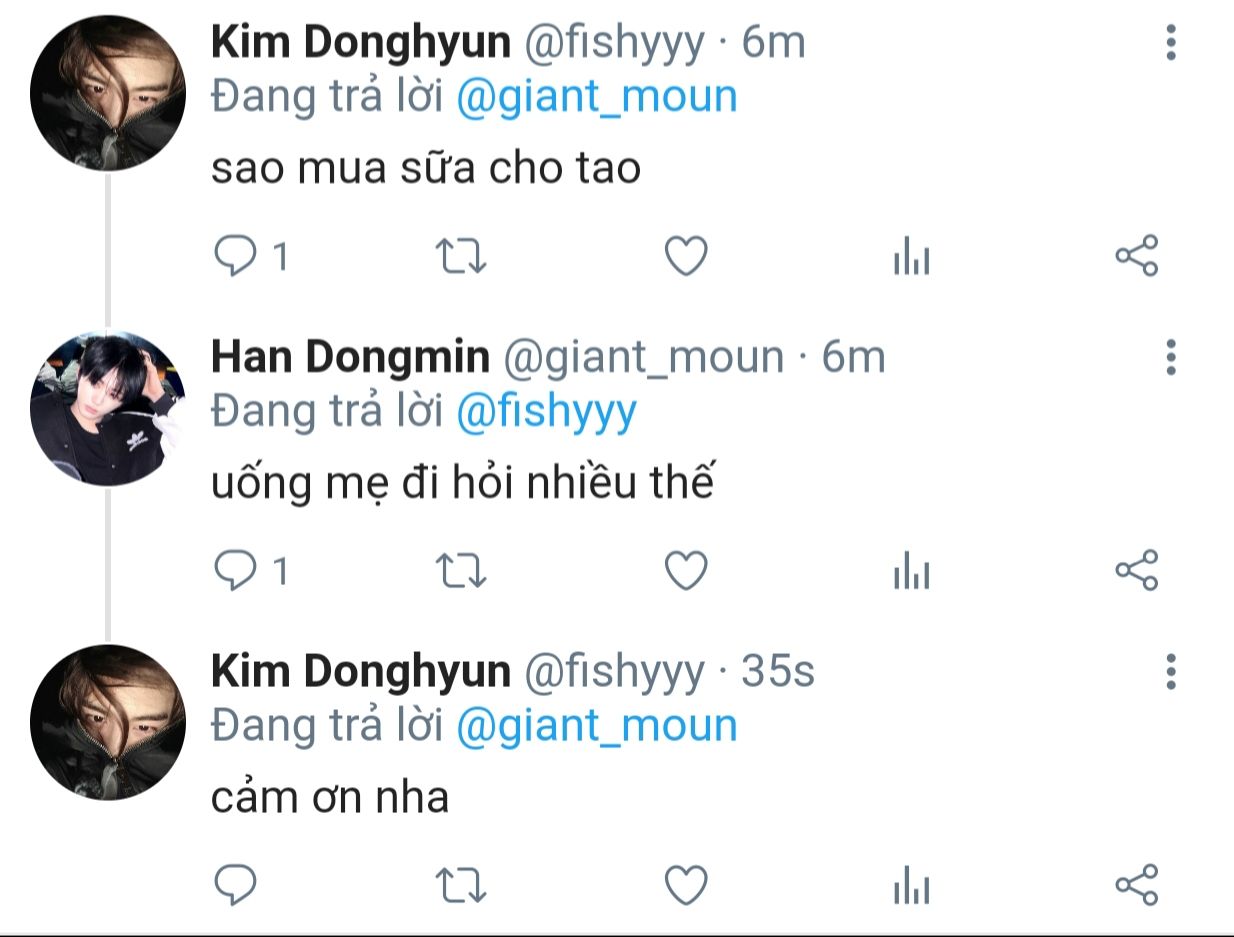
Task: Reply to Han Dongmin's "uống mẹ đi" tweet
Action: (237, 571)
